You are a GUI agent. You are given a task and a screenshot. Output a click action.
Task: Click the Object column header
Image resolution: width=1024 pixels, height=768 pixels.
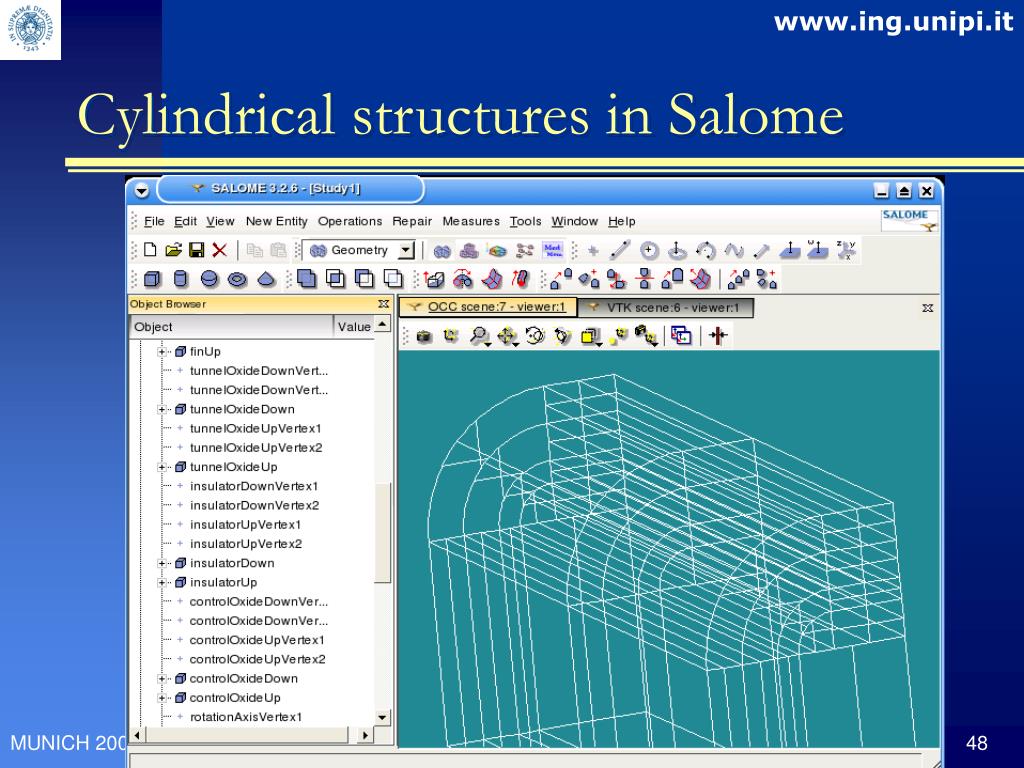pyautogui.click(x=231, y=327)
